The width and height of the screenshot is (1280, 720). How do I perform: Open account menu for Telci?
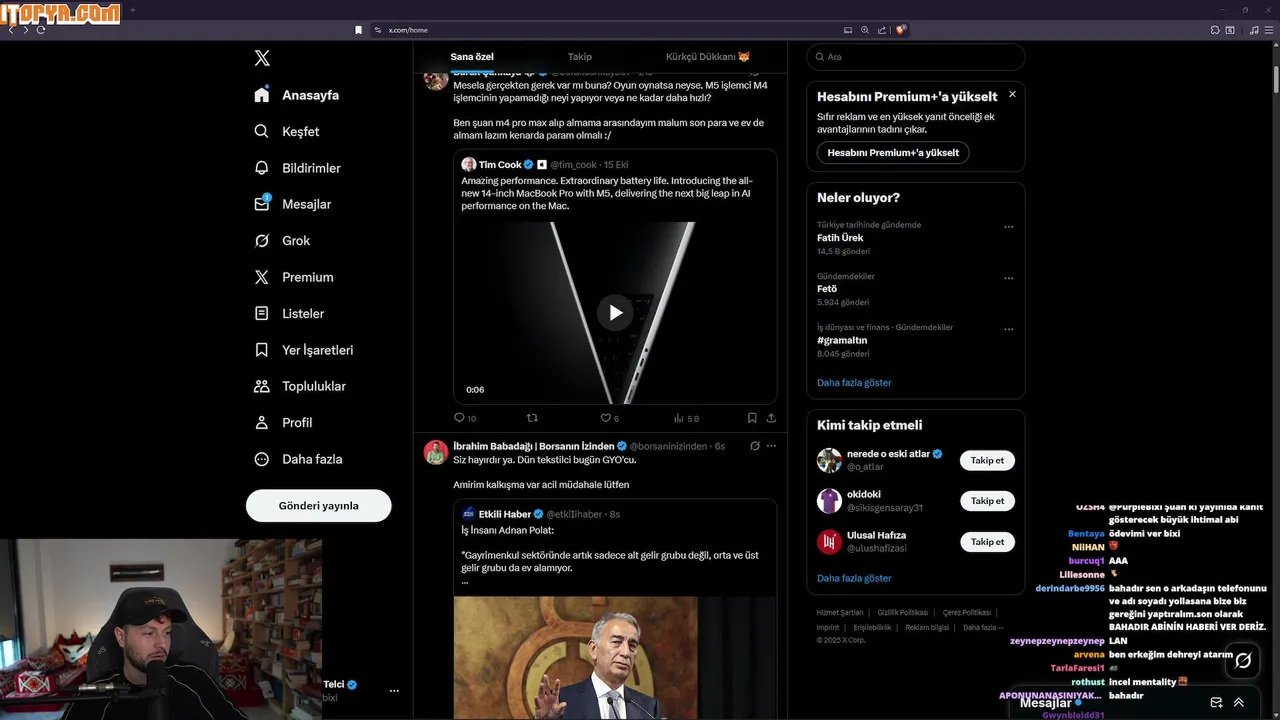click(394, 691)
